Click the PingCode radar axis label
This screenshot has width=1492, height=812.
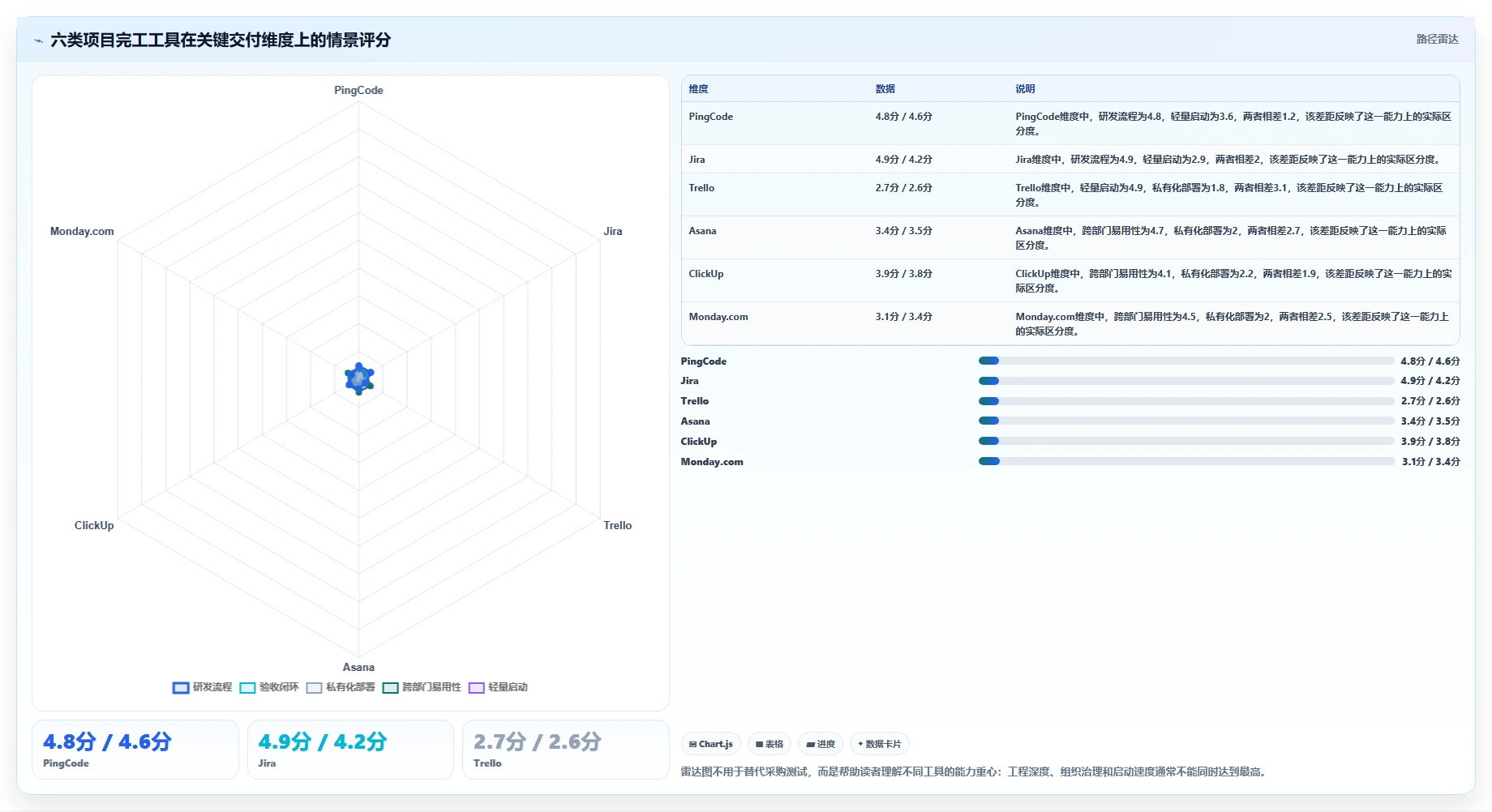[x=358, y=90]
